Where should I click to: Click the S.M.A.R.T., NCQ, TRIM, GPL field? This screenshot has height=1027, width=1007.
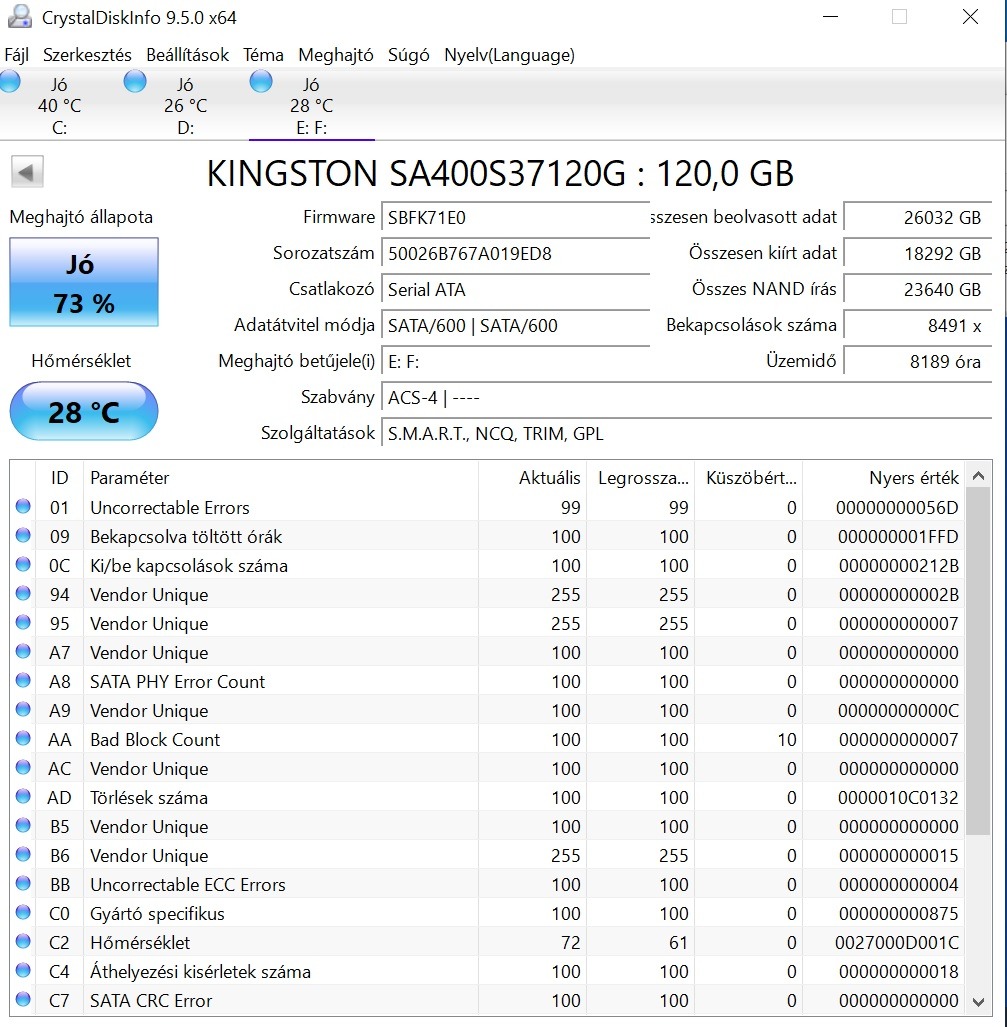(687, 434)
